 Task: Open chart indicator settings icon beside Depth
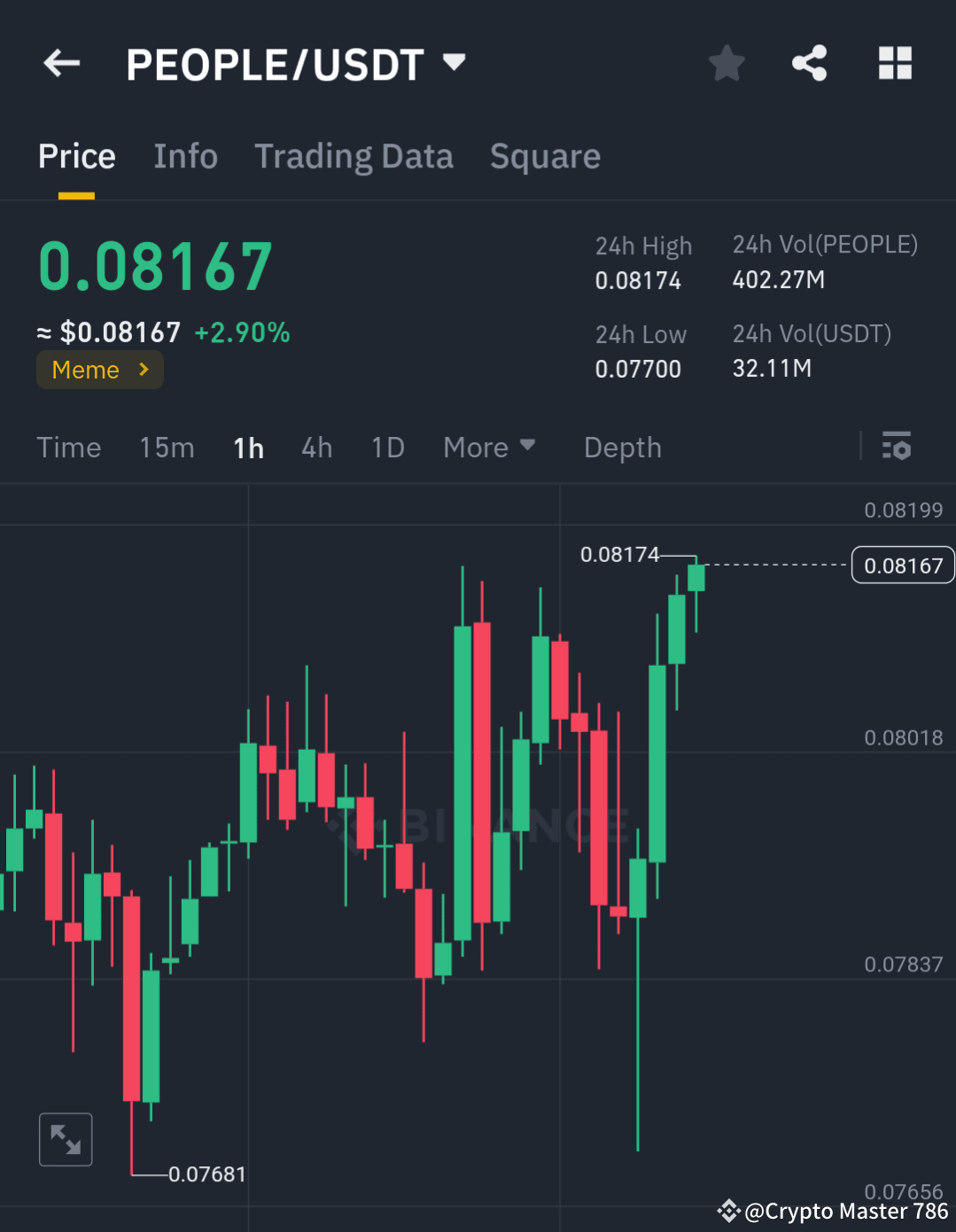point(897,447)
